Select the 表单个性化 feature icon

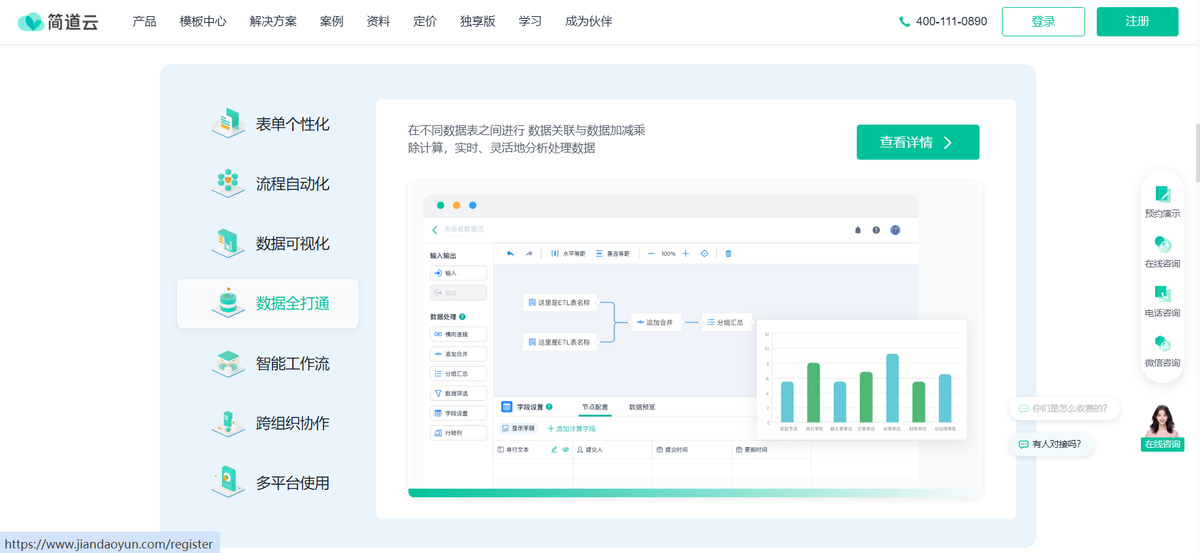tap(227, 124)
